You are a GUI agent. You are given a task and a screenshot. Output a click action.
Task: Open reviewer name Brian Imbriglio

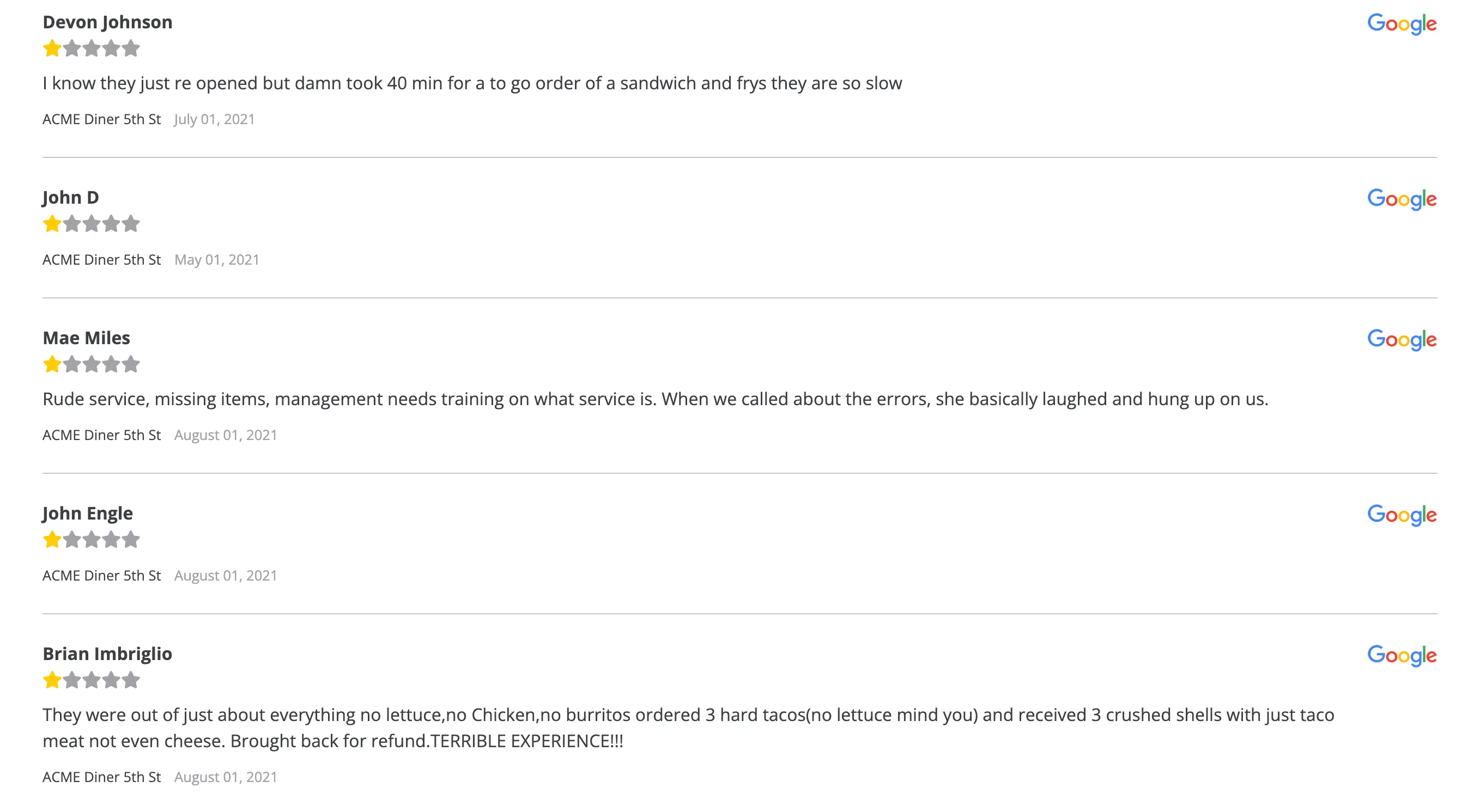[107, 654]
